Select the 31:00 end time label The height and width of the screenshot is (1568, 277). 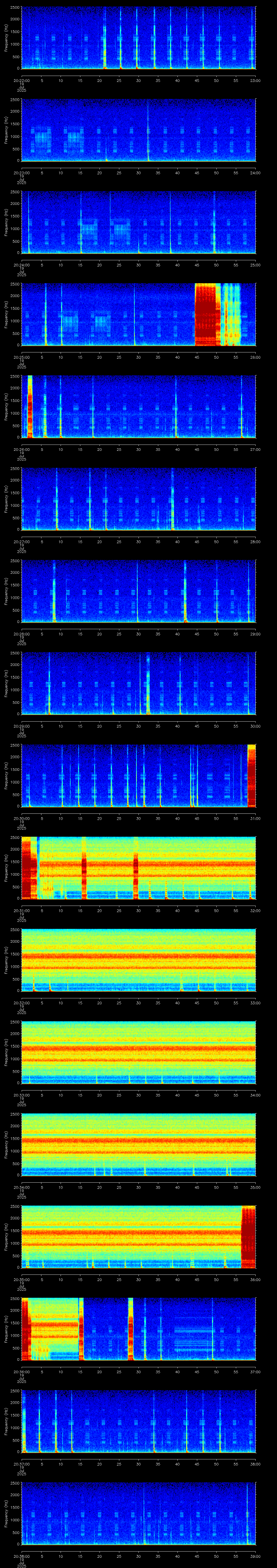tap(255, 818)
